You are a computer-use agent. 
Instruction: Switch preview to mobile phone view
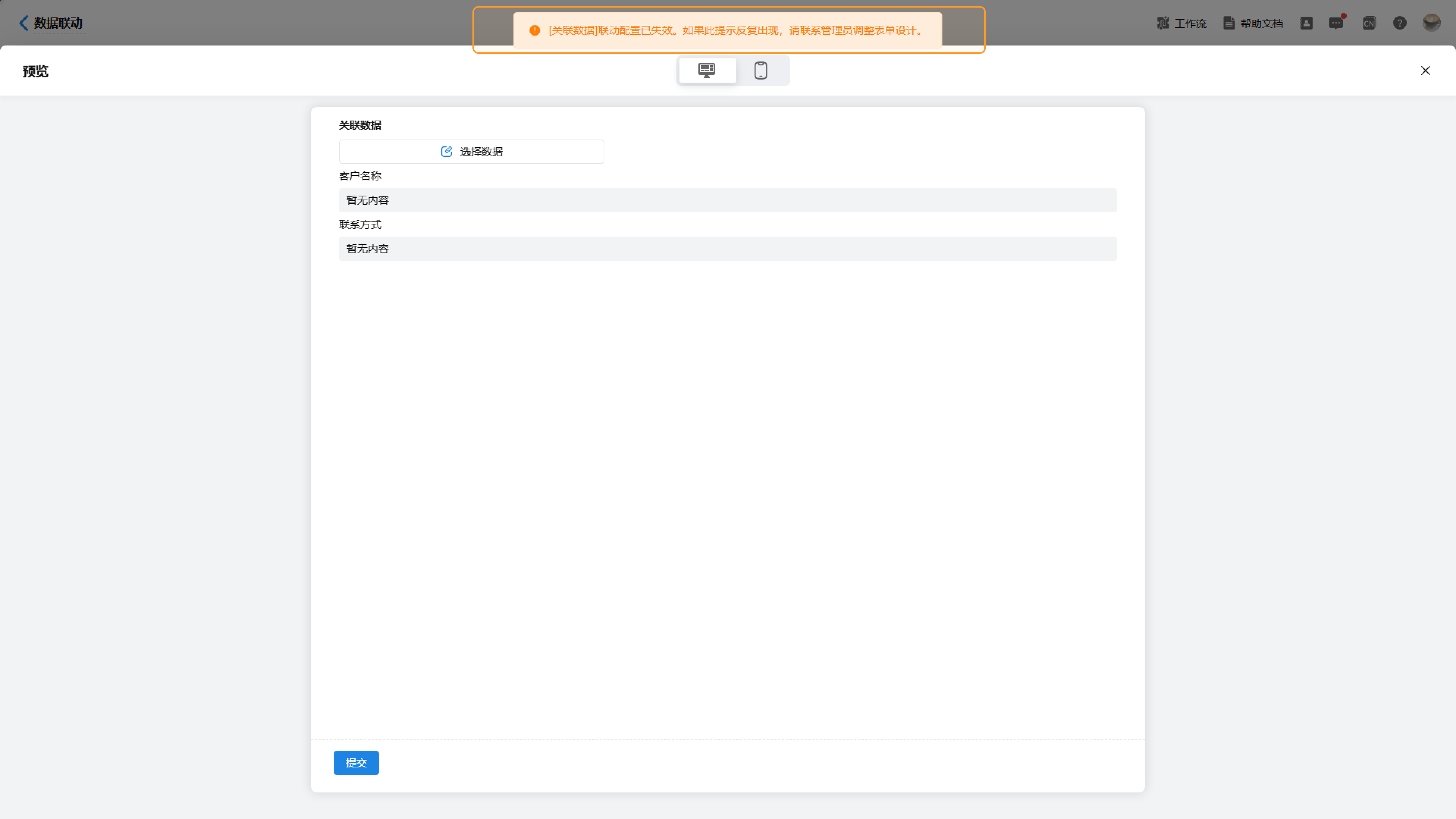[x=761, y=71]
